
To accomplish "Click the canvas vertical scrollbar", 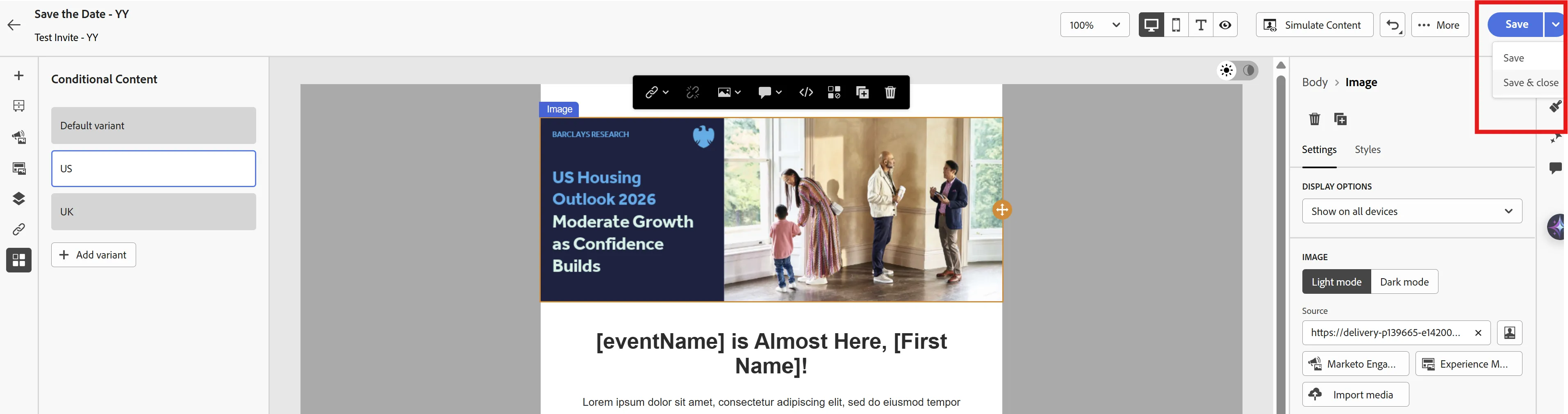I will pyautogui.click(x=1281, y=244).
